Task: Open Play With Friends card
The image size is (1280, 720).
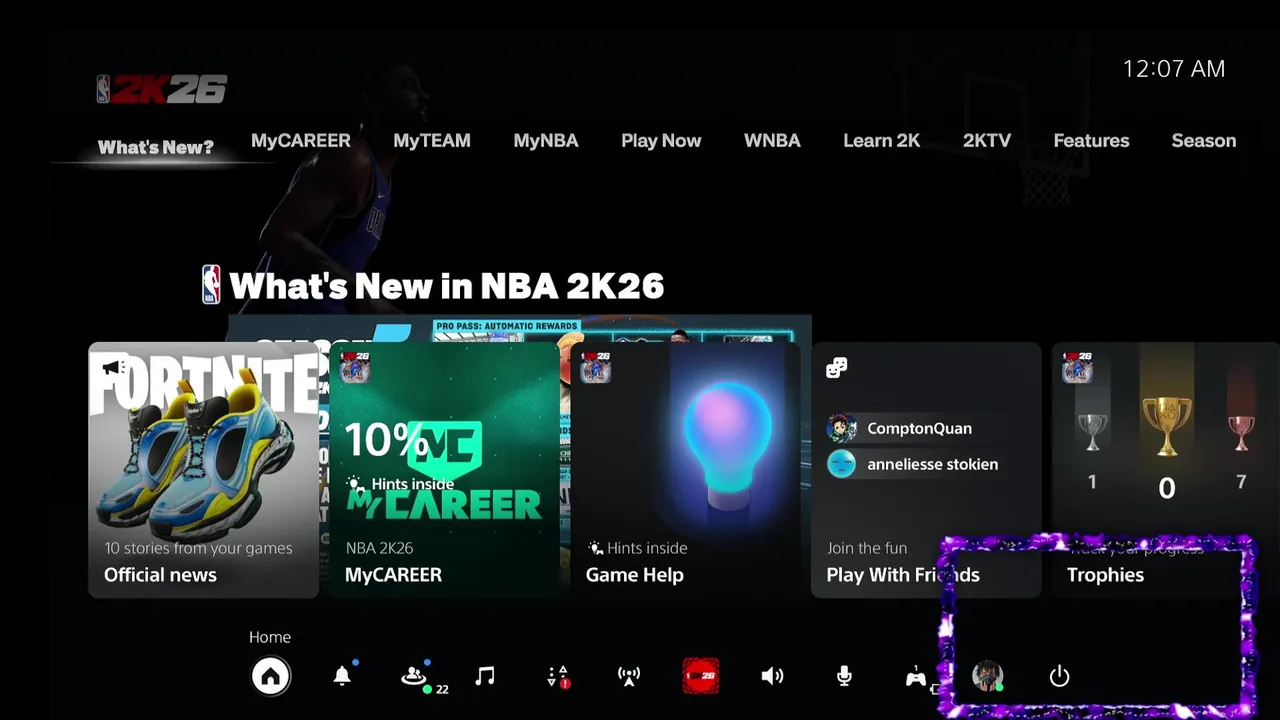Action: [x=926, y=470]
